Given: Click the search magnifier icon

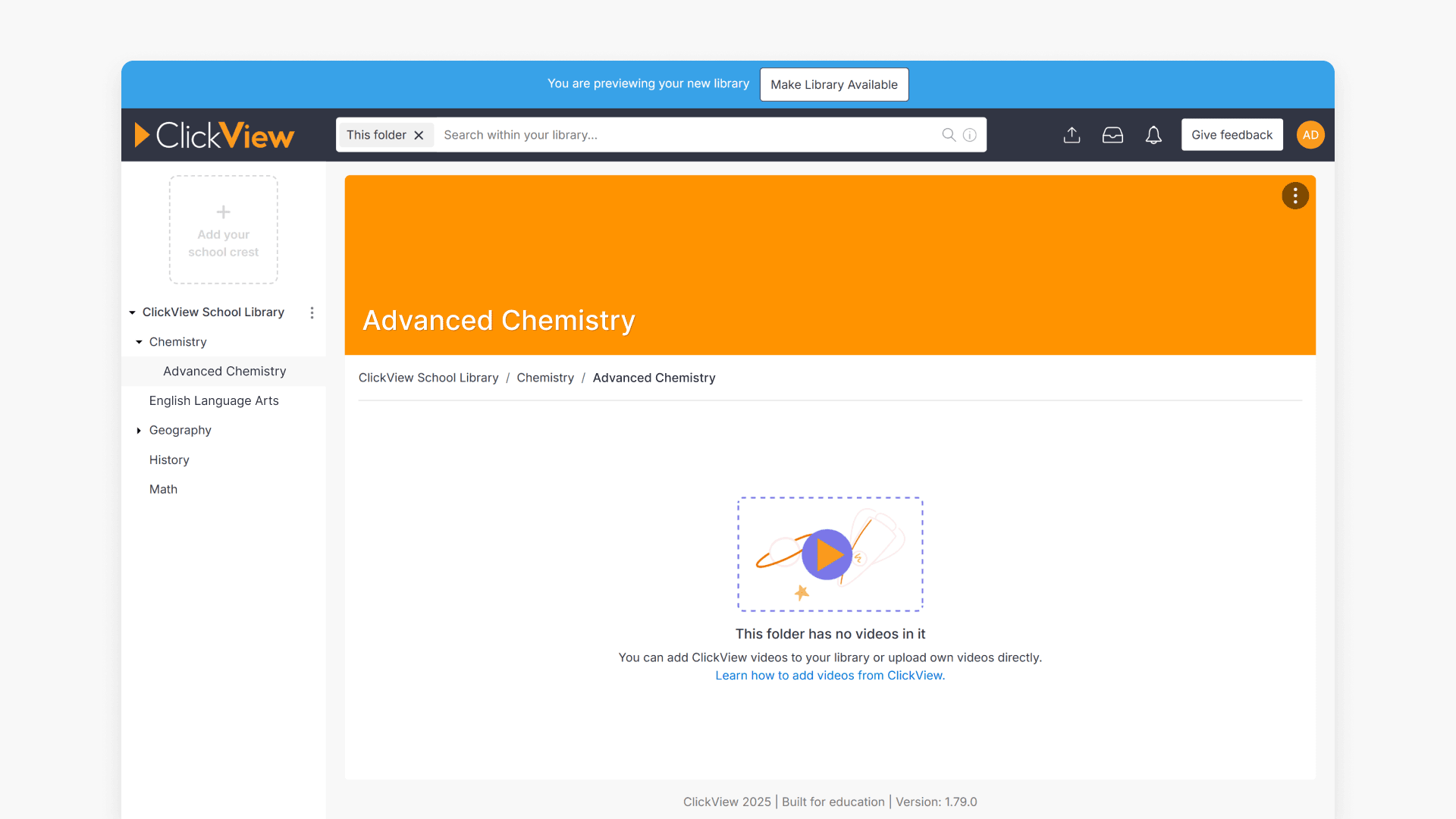Looking at the screenshot, I should (x=948, y=134).
